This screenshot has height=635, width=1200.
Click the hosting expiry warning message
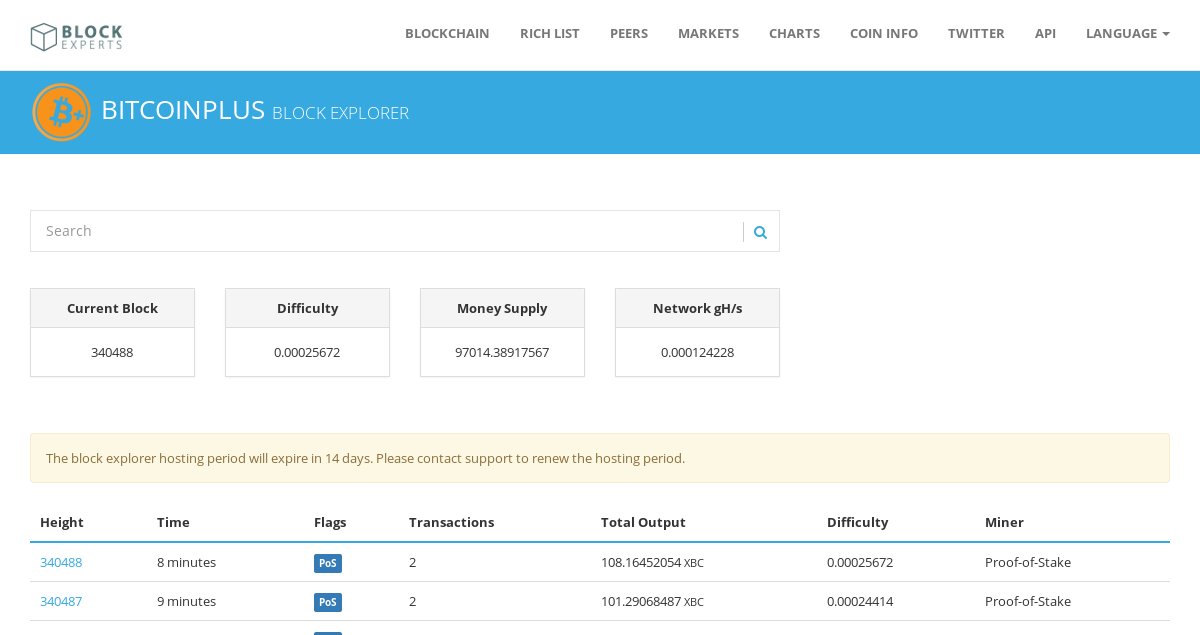(600, 458)
